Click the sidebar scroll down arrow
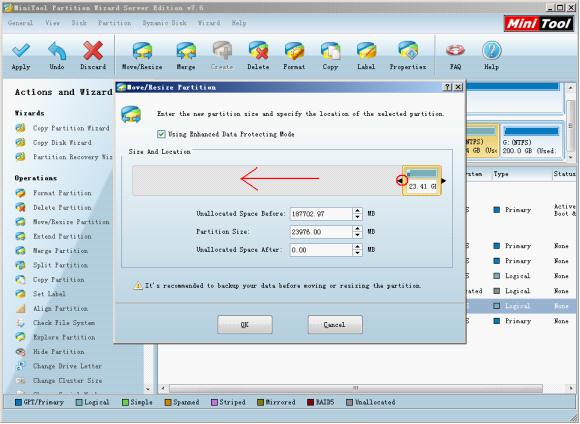The width and height of the screenshot is (580, 424). pos(148,389)
